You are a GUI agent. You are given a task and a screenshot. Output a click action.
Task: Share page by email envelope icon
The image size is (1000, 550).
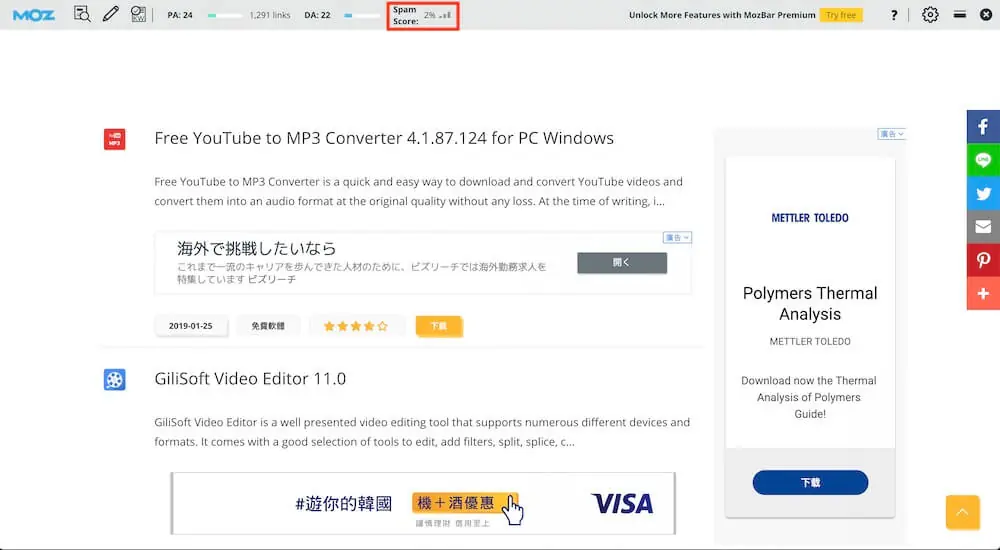(983, 227)
